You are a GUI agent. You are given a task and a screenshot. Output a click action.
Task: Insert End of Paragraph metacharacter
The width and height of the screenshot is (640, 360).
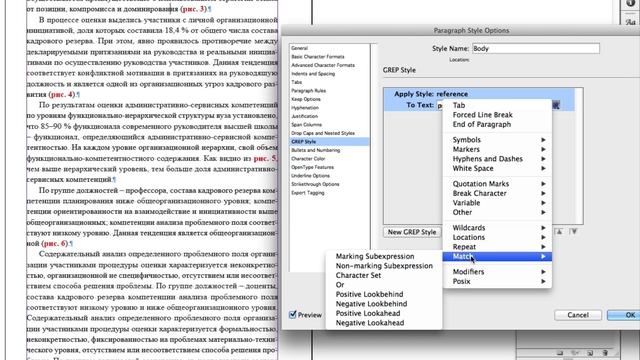point(497,124)
